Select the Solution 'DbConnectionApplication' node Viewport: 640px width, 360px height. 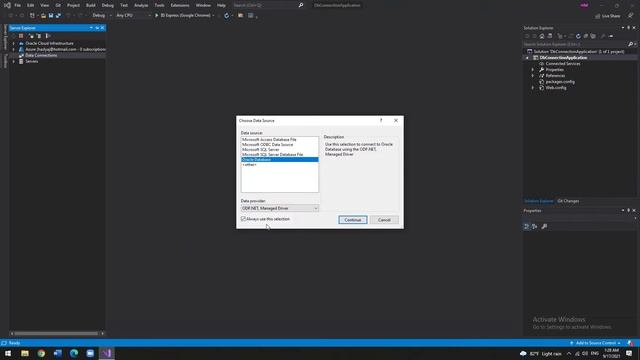coord(579,52)
